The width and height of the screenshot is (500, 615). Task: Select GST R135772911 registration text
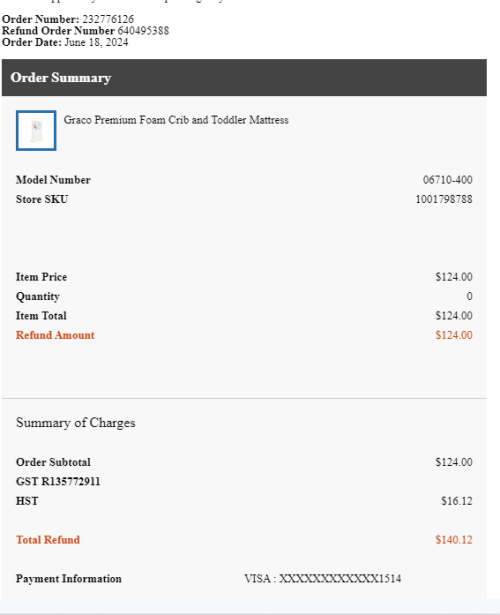pyautogui.click(x=58, y=482)
